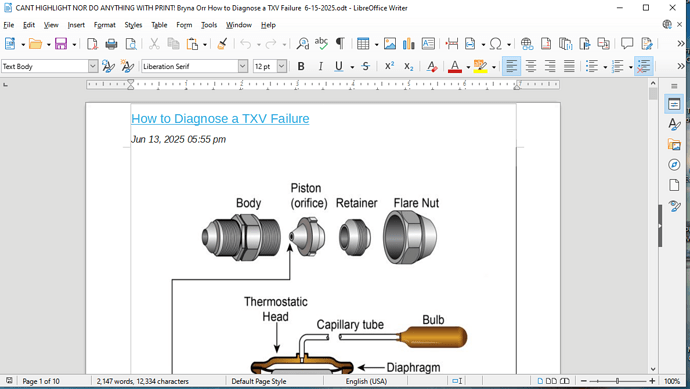
Task: Open the Insert menu
Action: point(76,25)
